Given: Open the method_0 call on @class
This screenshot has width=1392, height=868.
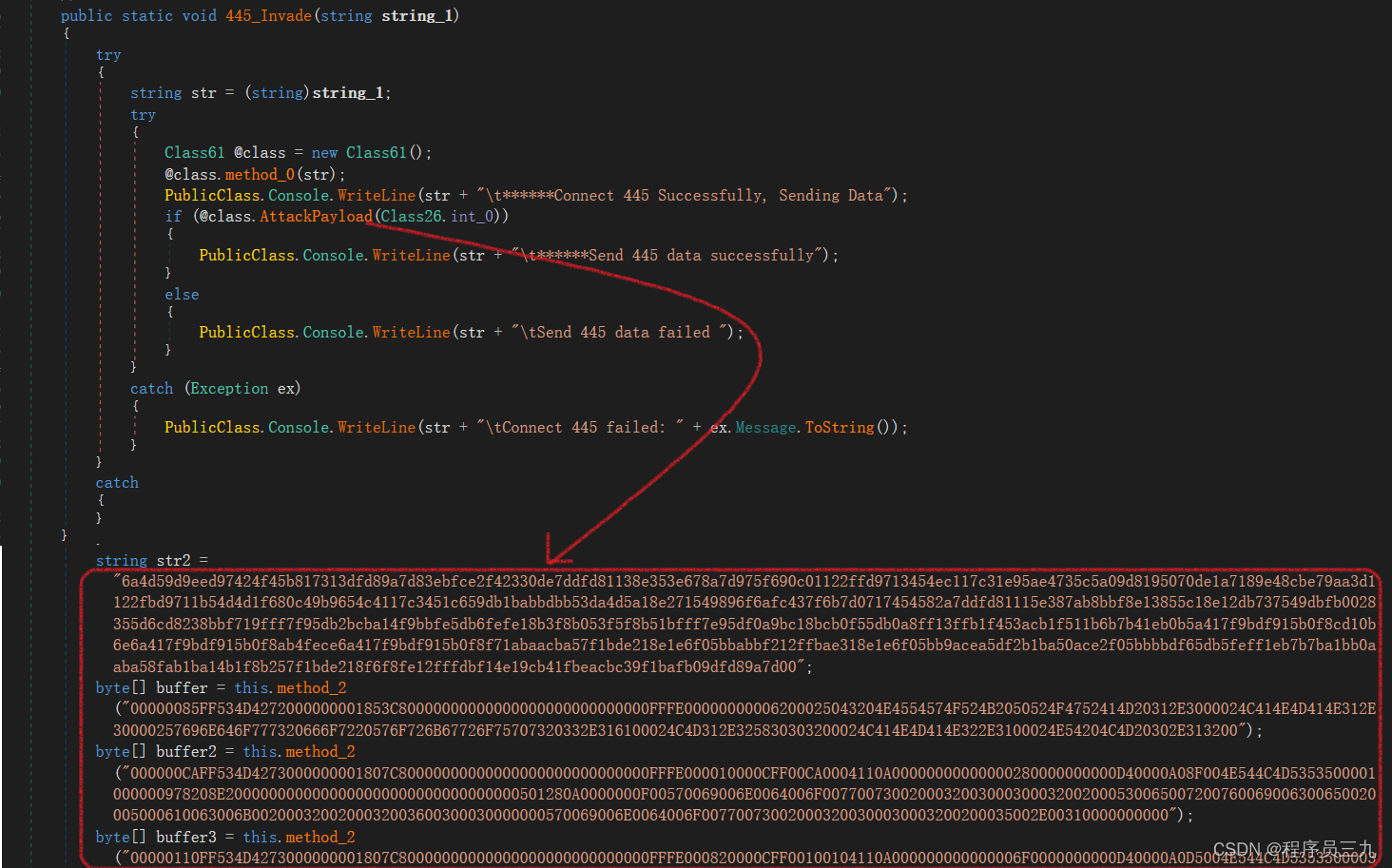Looking at the screenshot, I should (260, 175).
